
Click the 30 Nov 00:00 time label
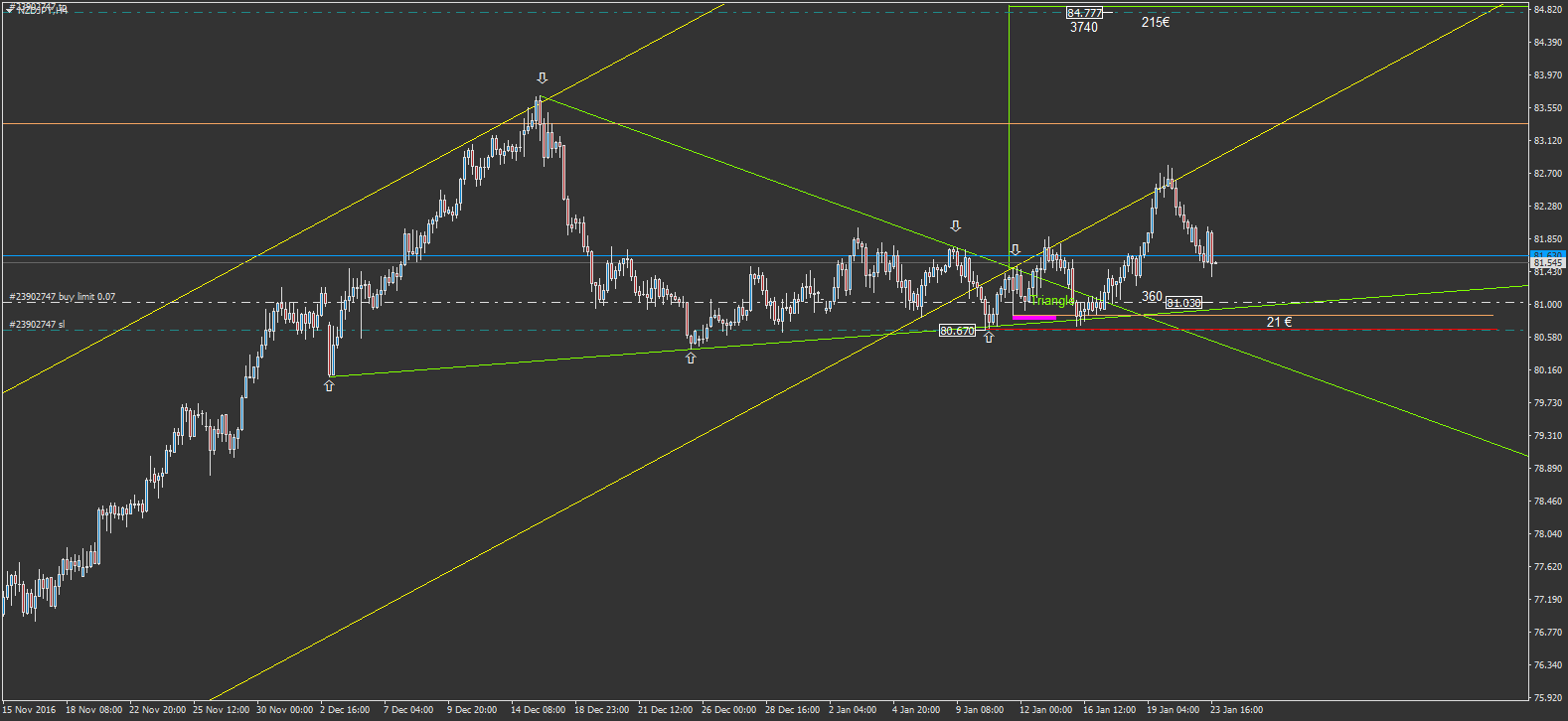pos(283,710)
